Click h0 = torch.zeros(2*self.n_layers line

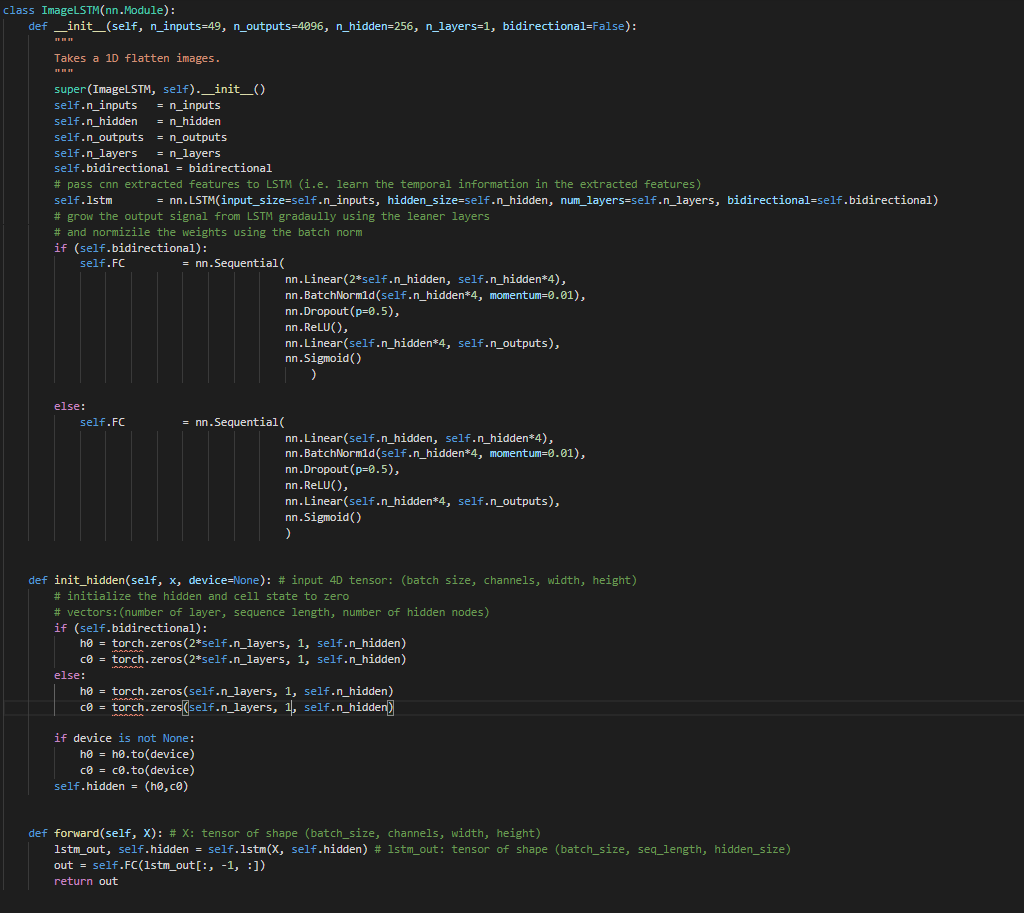click(242, 643)
